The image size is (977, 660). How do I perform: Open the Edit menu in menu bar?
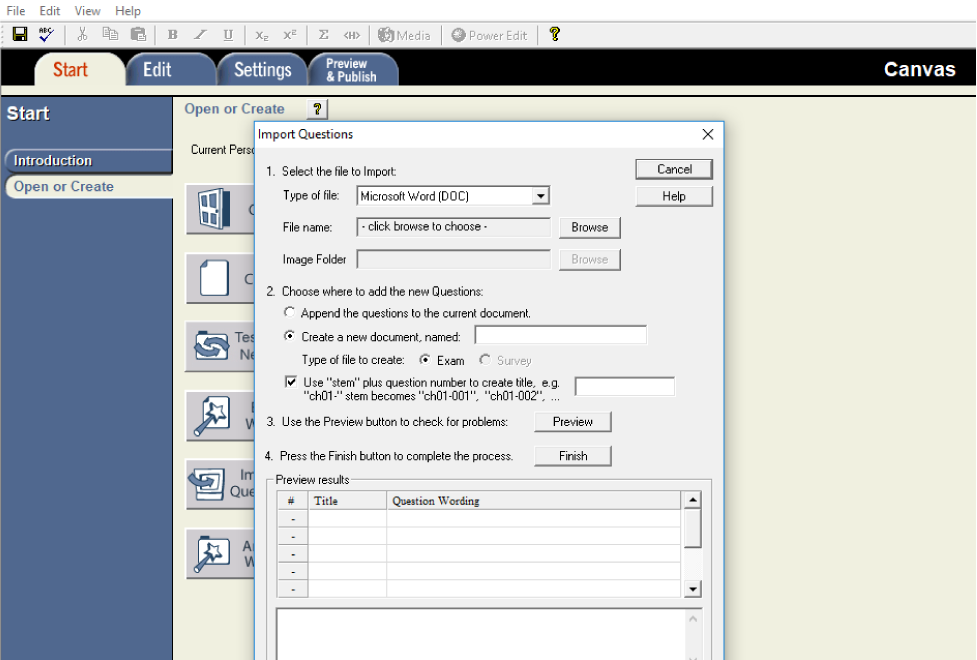click(49, 11)
